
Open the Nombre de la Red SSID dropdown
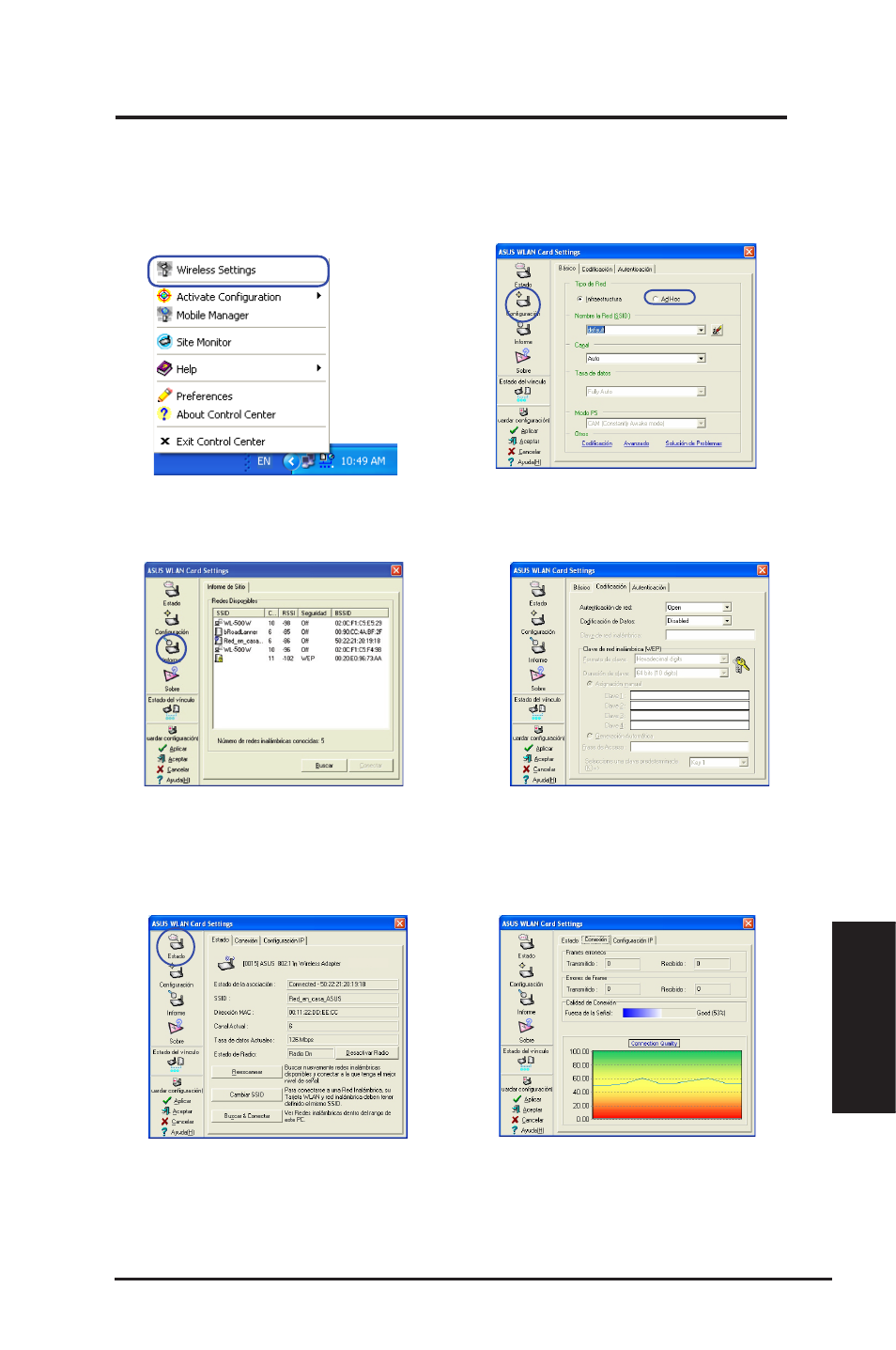tap(701, 330)
